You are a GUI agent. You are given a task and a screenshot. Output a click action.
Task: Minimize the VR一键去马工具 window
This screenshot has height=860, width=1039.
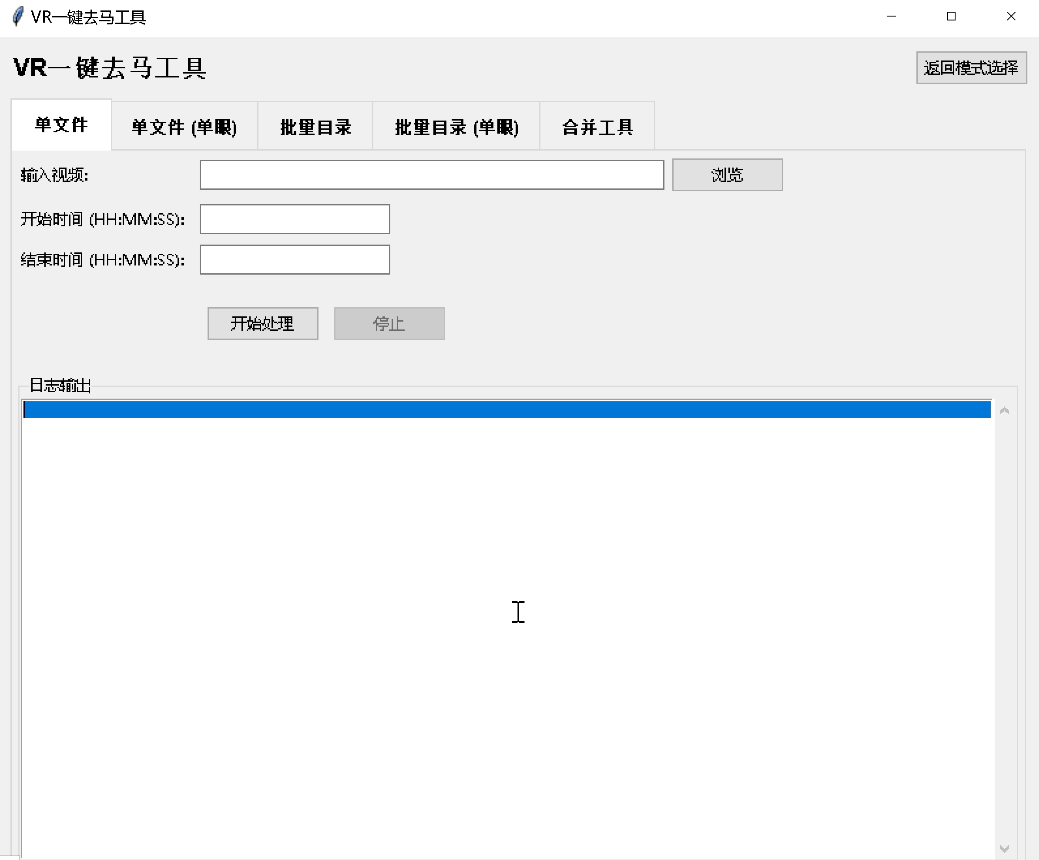point(891,17)
